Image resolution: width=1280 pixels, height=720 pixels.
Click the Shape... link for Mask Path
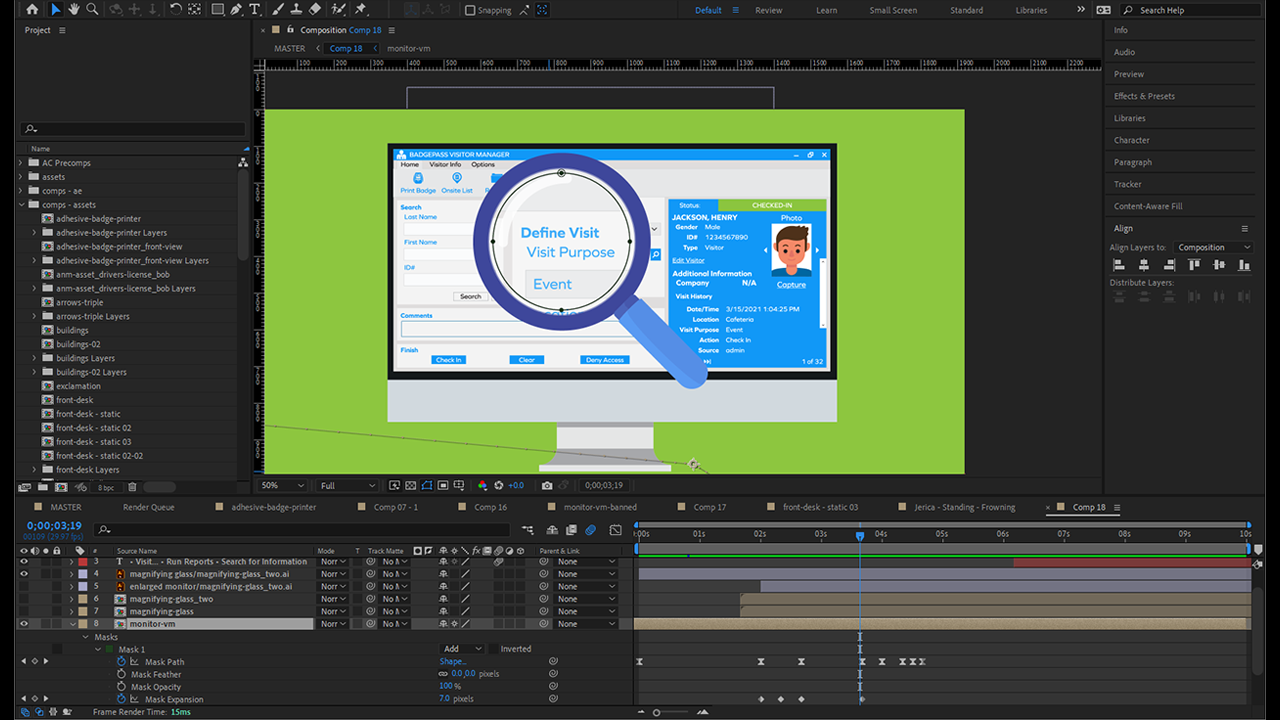(x=452, y=662)
